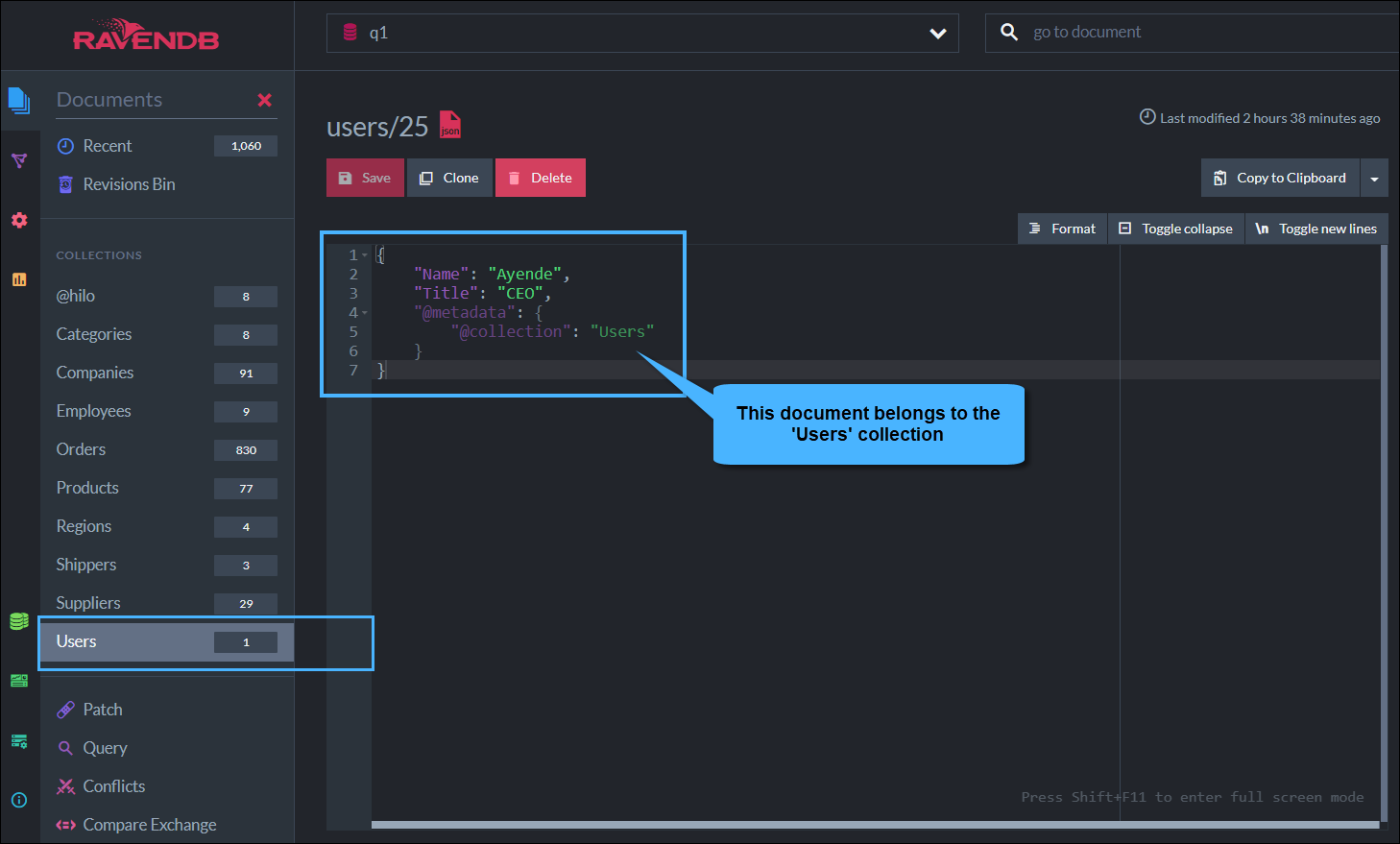Viewport: 1400px width, 844px height.
Task: Close the Documents side panel
Action: (265, 100)
